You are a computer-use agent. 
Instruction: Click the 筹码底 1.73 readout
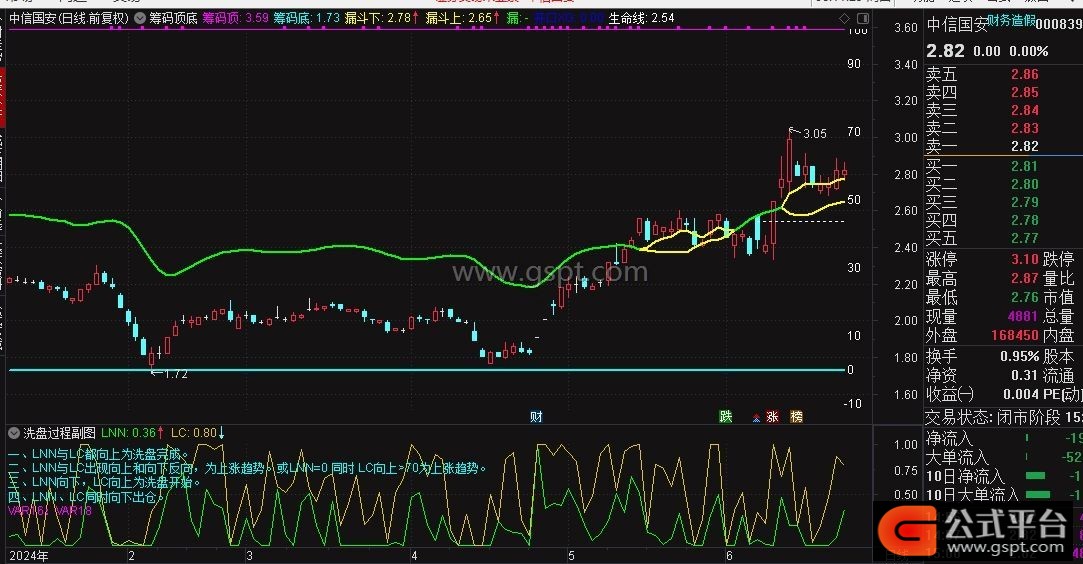click(307, 18)
